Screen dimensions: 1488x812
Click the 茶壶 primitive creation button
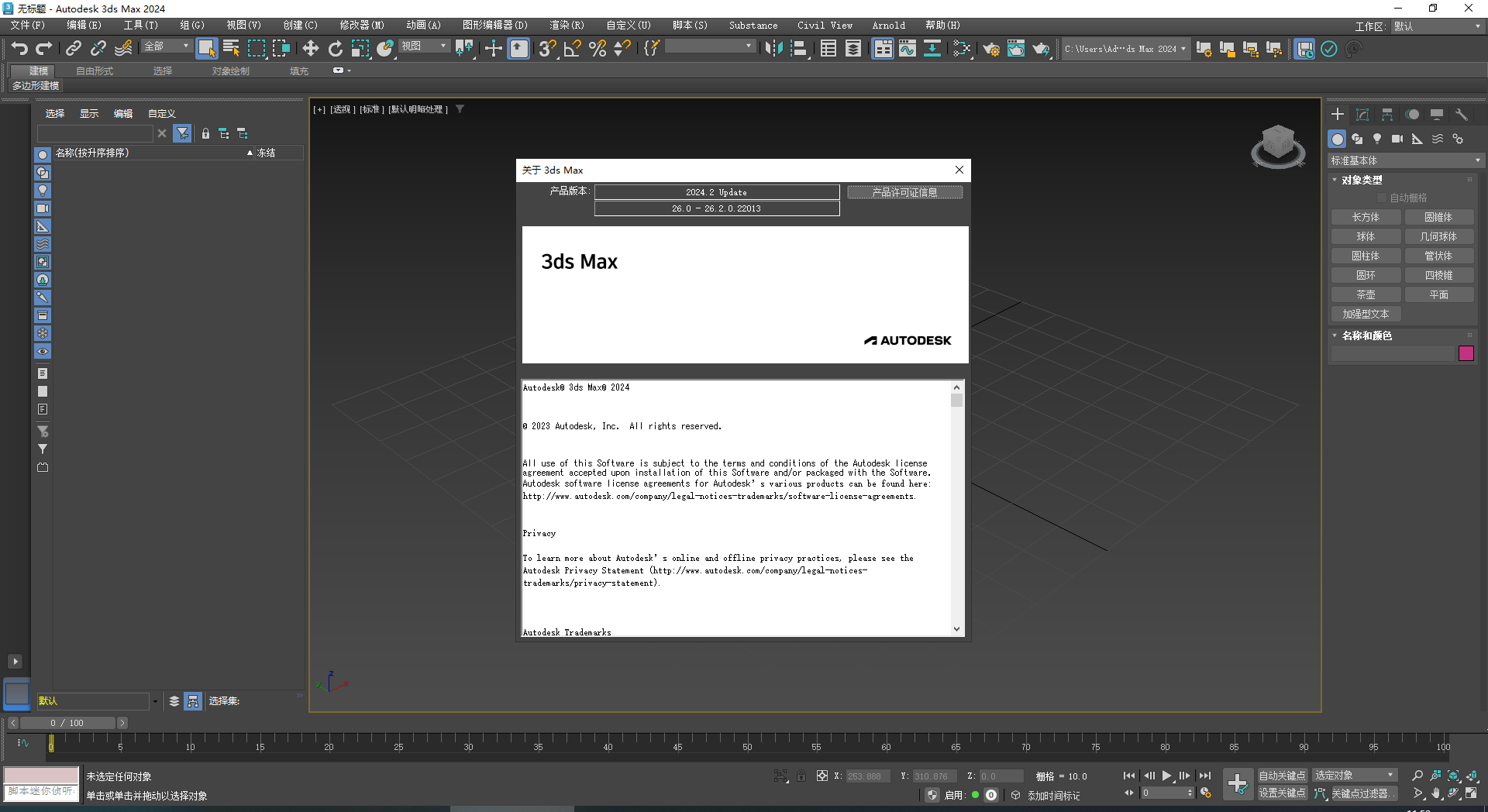pos(1366,294)
